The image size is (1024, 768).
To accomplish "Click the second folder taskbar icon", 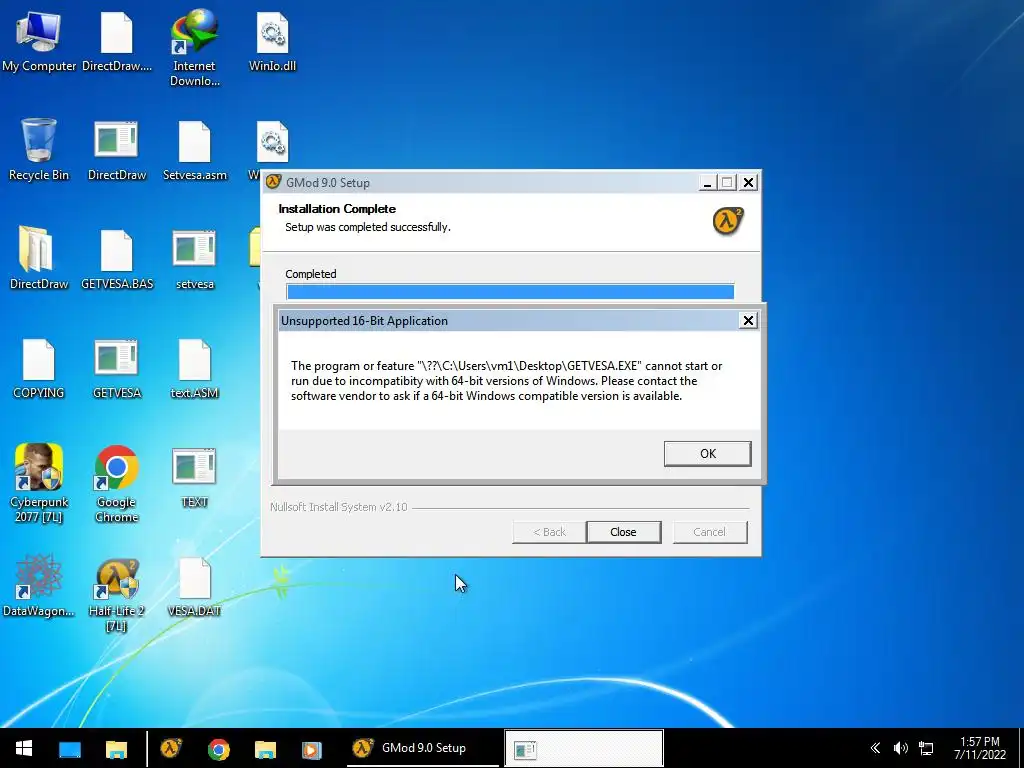I will coord(265,748).
